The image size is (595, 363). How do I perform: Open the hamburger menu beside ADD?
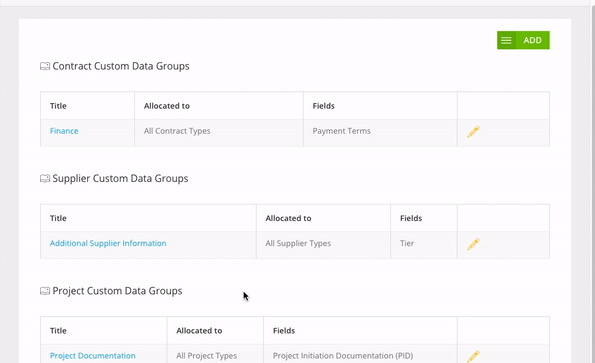tap(506, 40)
